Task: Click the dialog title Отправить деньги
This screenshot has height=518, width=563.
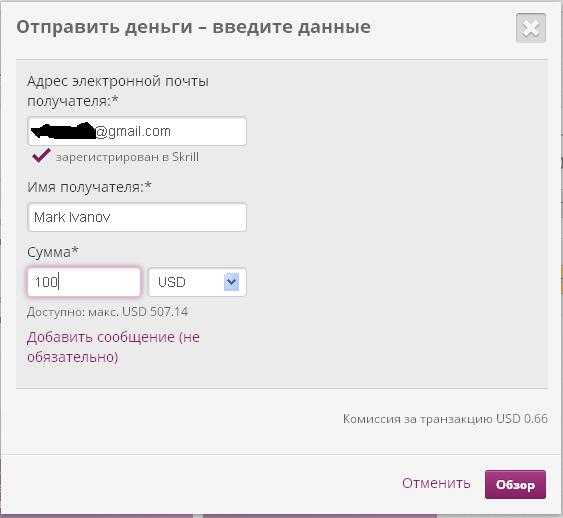Action: tap(104, 27)
